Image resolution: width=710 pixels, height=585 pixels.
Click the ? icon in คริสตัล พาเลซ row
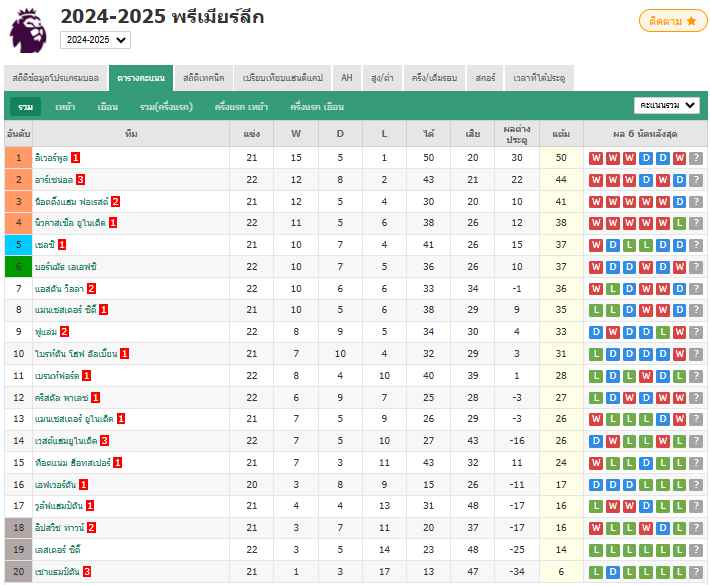(x=696, y=398)
